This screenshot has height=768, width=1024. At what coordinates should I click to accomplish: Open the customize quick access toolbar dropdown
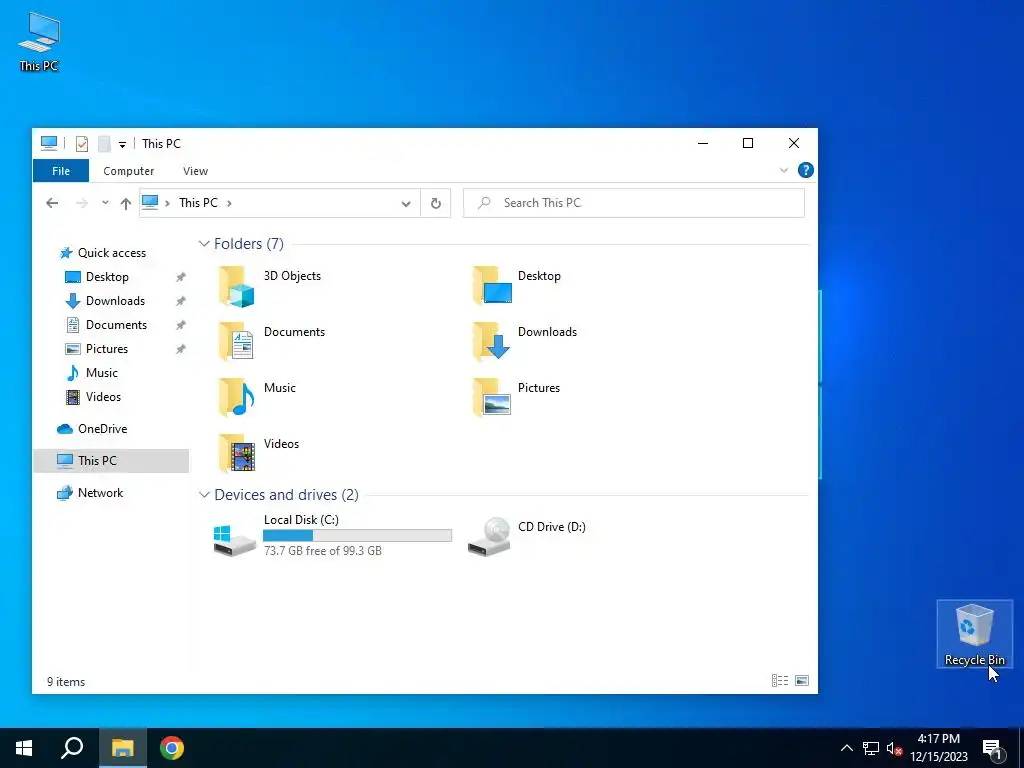point(122,144)
